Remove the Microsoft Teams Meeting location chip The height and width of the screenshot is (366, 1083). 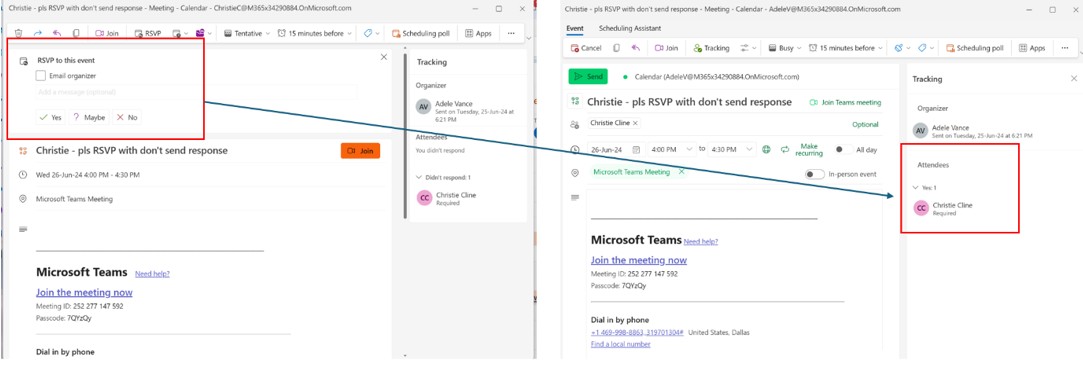pos(681,171)
